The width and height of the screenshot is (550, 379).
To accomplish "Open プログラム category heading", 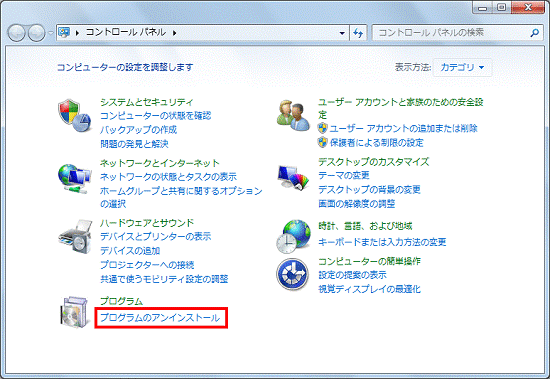I will pos(121,301).
